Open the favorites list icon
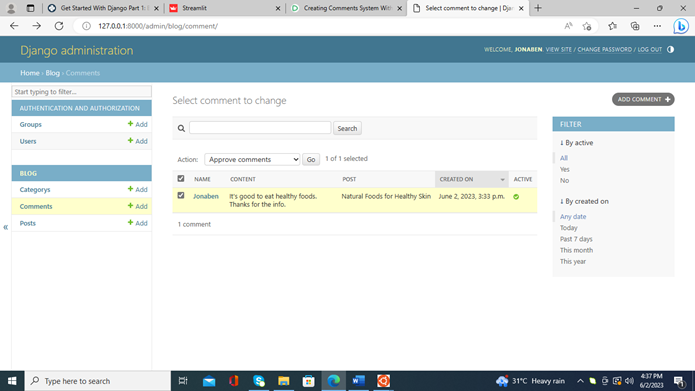 coord(613,26)
